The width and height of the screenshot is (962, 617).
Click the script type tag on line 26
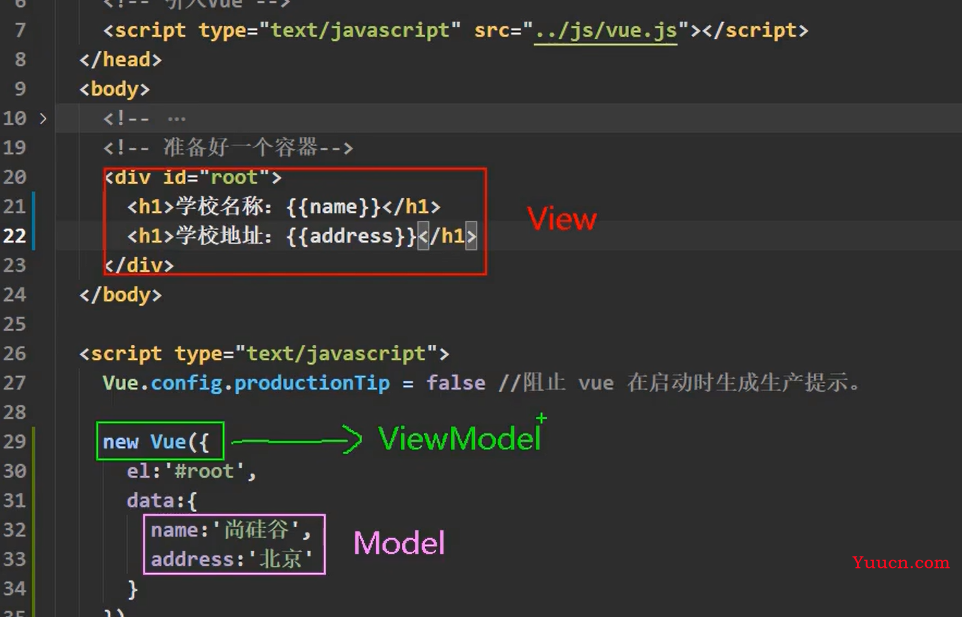click(x=264, y=354)
